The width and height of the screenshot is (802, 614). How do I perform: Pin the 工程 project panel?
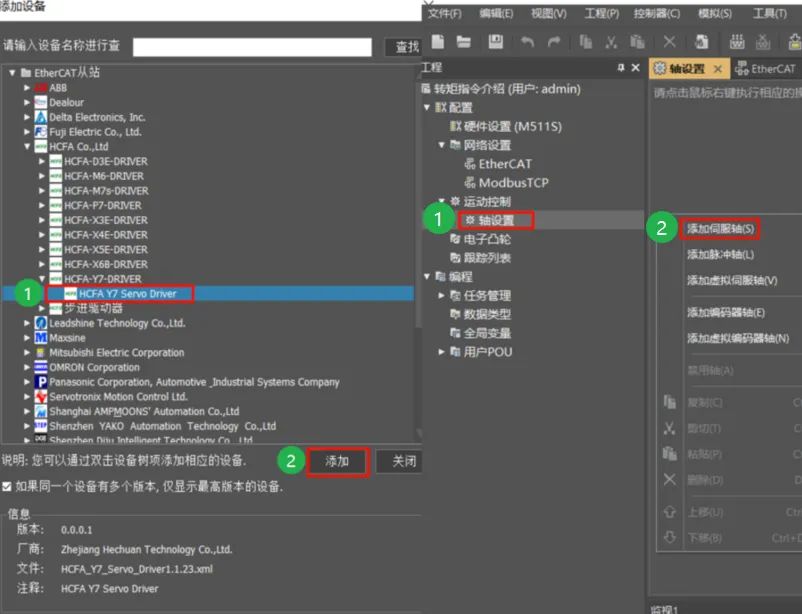coord(621,68)
